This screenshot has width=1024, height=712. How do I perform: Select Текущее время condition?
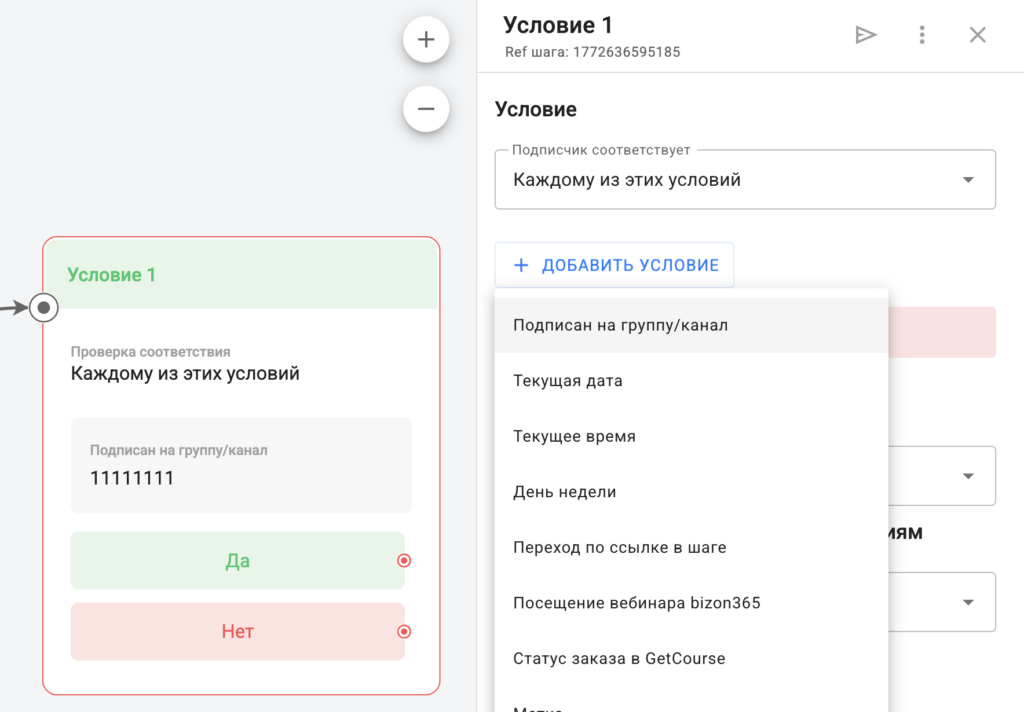574,437
